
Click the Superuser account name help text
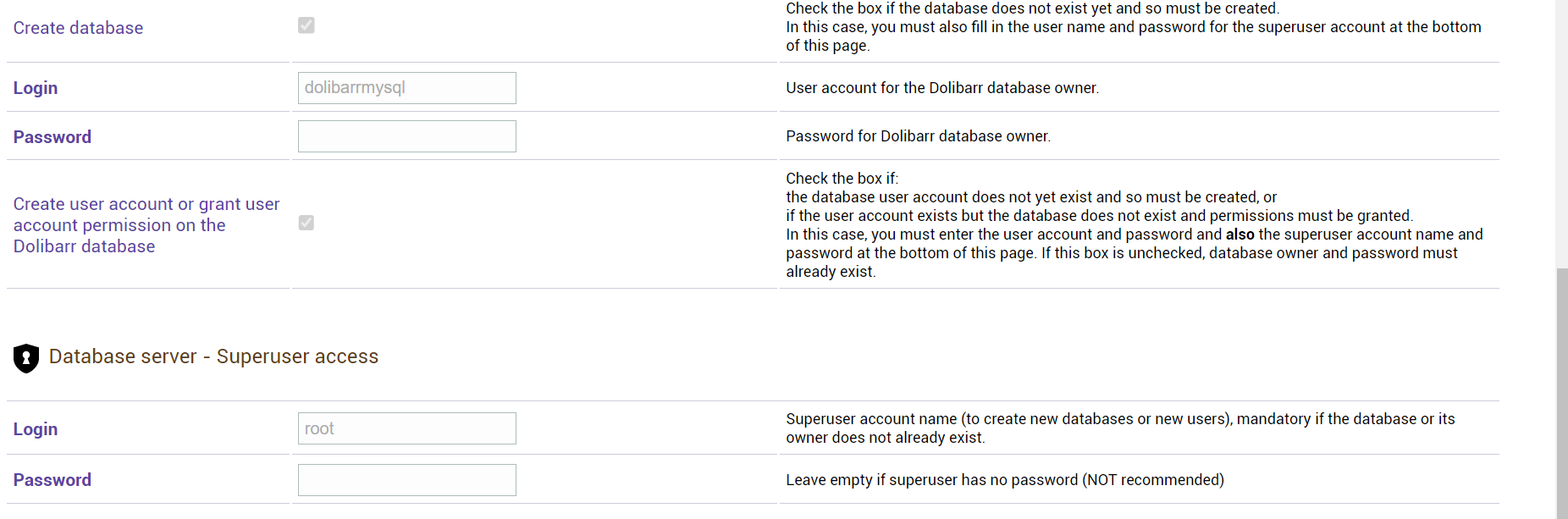tap(1120, 428)
